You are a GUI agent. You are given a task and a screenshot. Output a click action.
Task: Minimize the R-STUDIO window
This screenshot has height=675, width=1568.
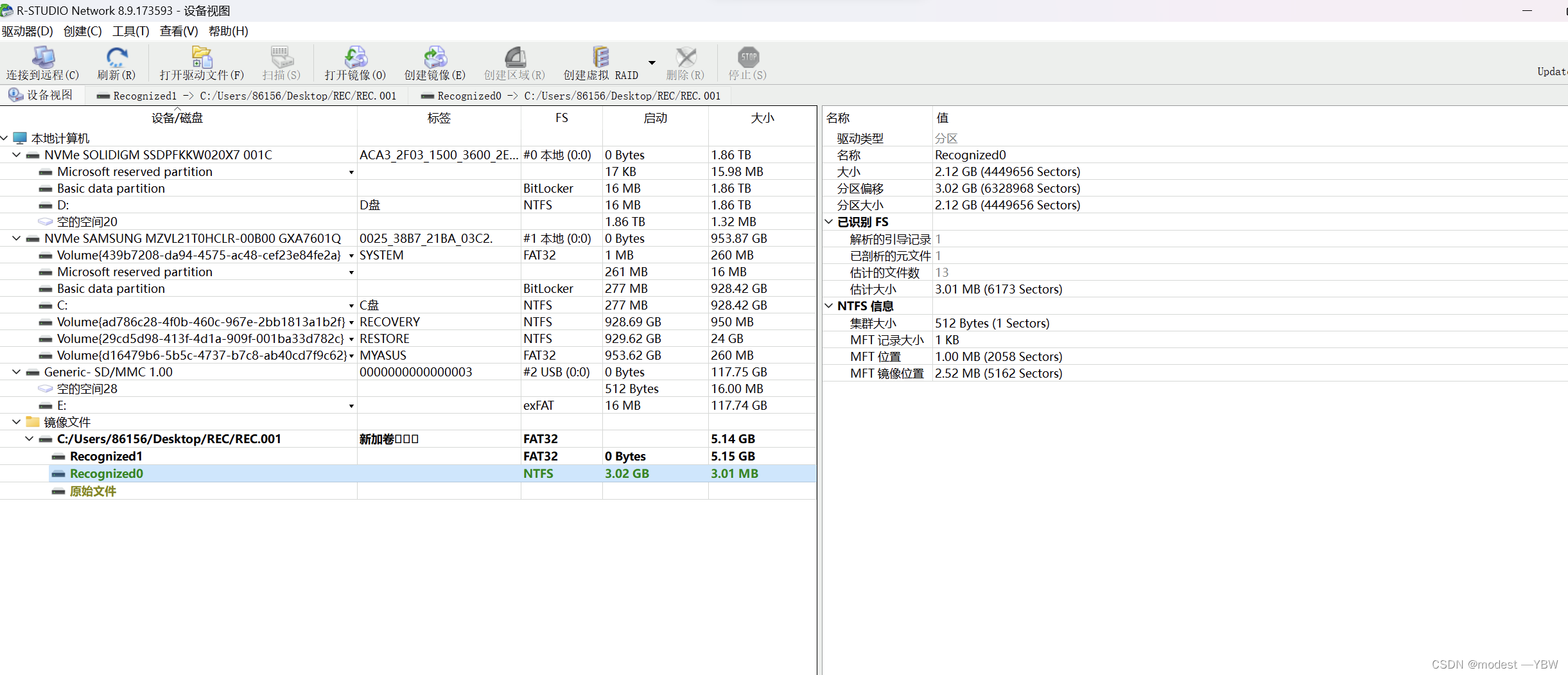coord(1527,10)
